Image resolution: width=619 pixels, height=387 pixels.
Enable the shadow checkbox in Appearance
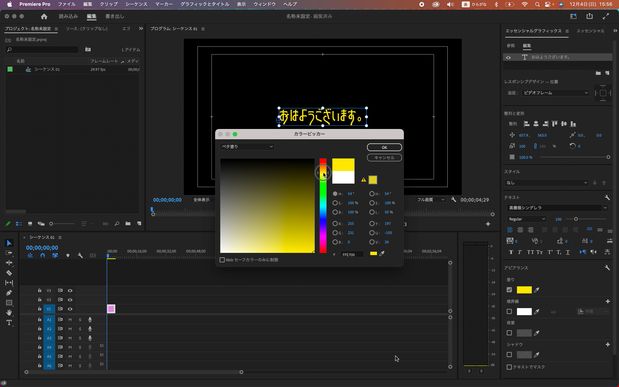(509, 355)
